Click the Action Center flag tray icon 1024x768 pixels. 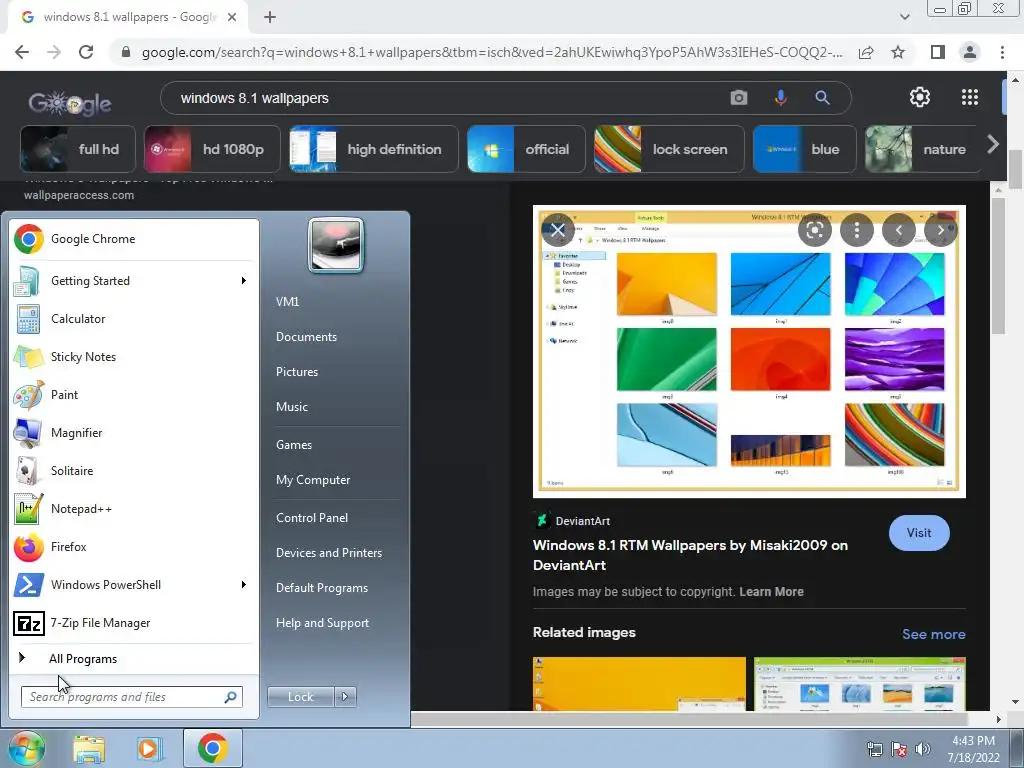(899, 749)
